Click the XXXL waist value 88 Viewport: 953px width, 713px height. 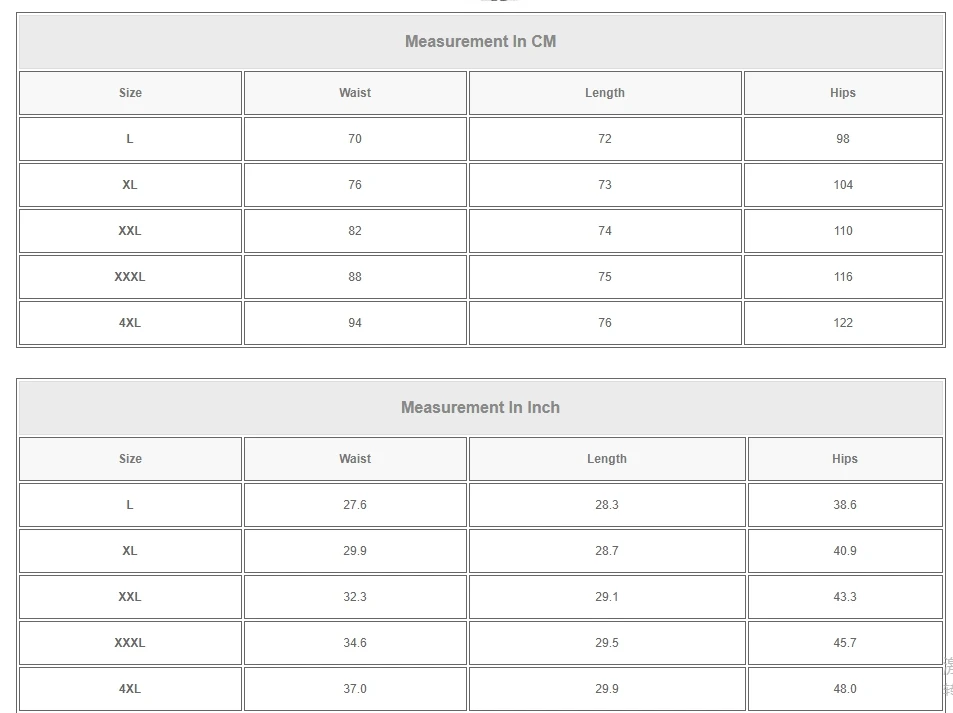(355, 277)
